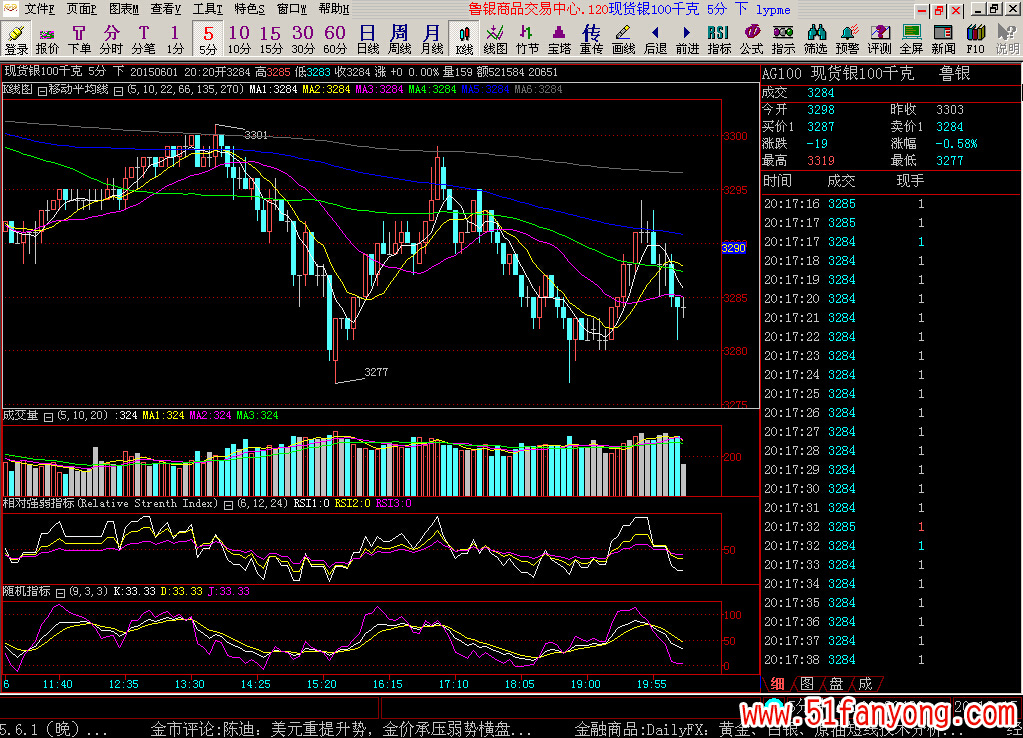Open the 文件 File menu
Image resolution: width=1023 pixels, height=738 pixels.
tap(39, 9)
